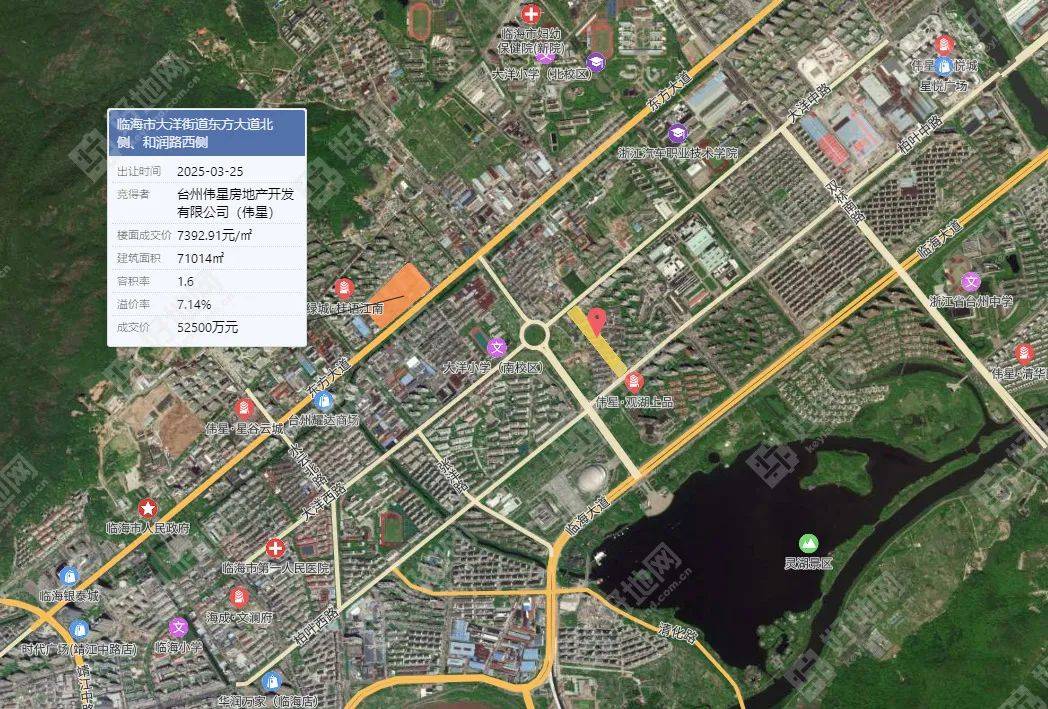Click 绿城·桂语江南 red building icon

tap(344, 289)
